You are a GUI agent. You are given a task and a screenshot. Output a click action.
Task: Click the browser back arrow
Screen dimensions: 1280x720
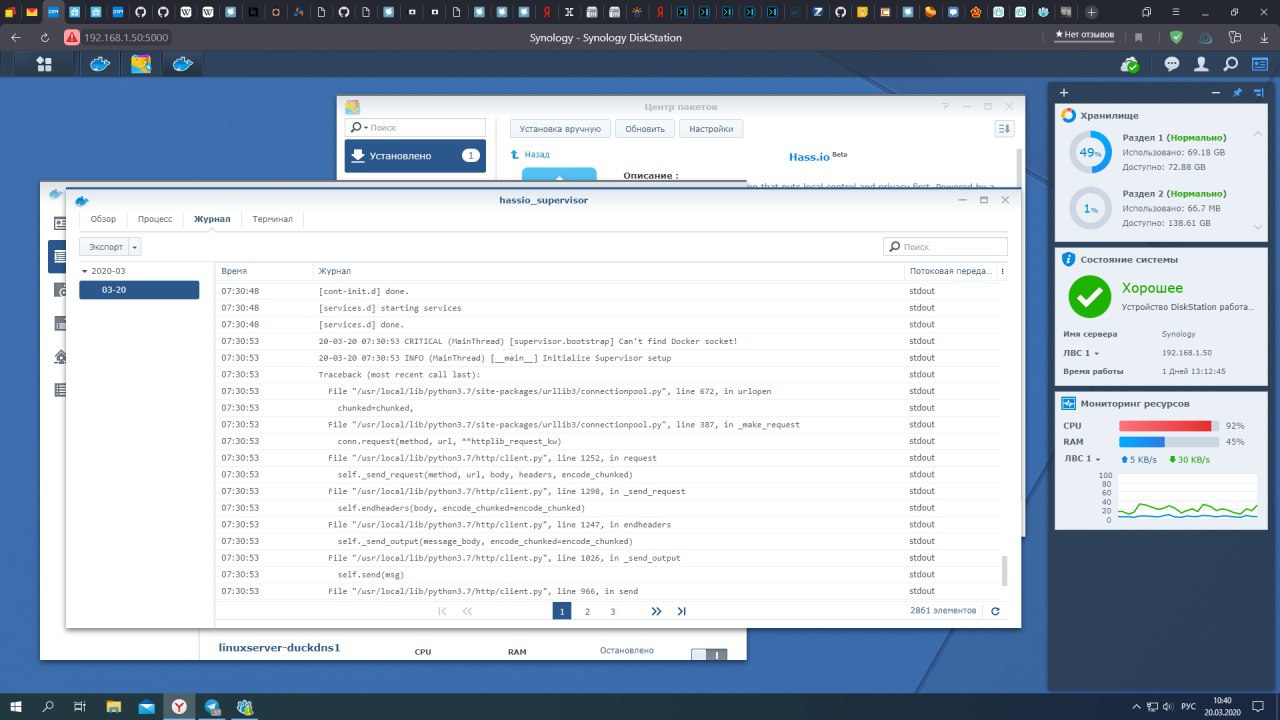16,36
